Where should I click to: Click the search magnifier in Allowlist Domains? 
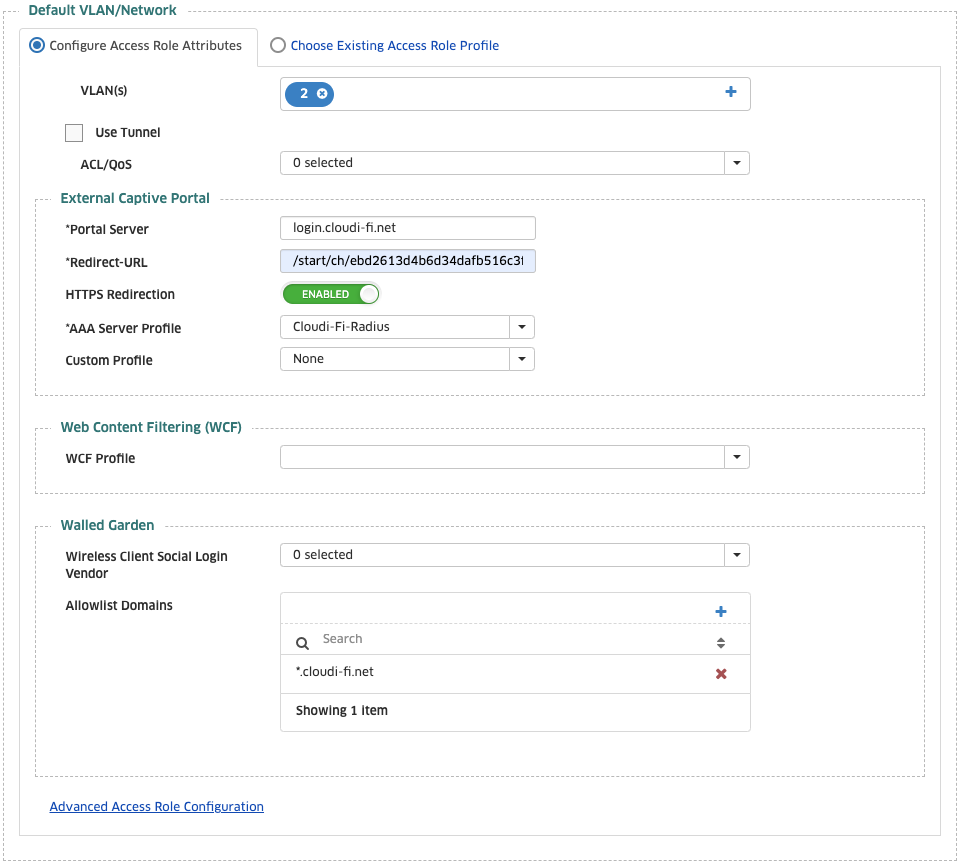301,640
